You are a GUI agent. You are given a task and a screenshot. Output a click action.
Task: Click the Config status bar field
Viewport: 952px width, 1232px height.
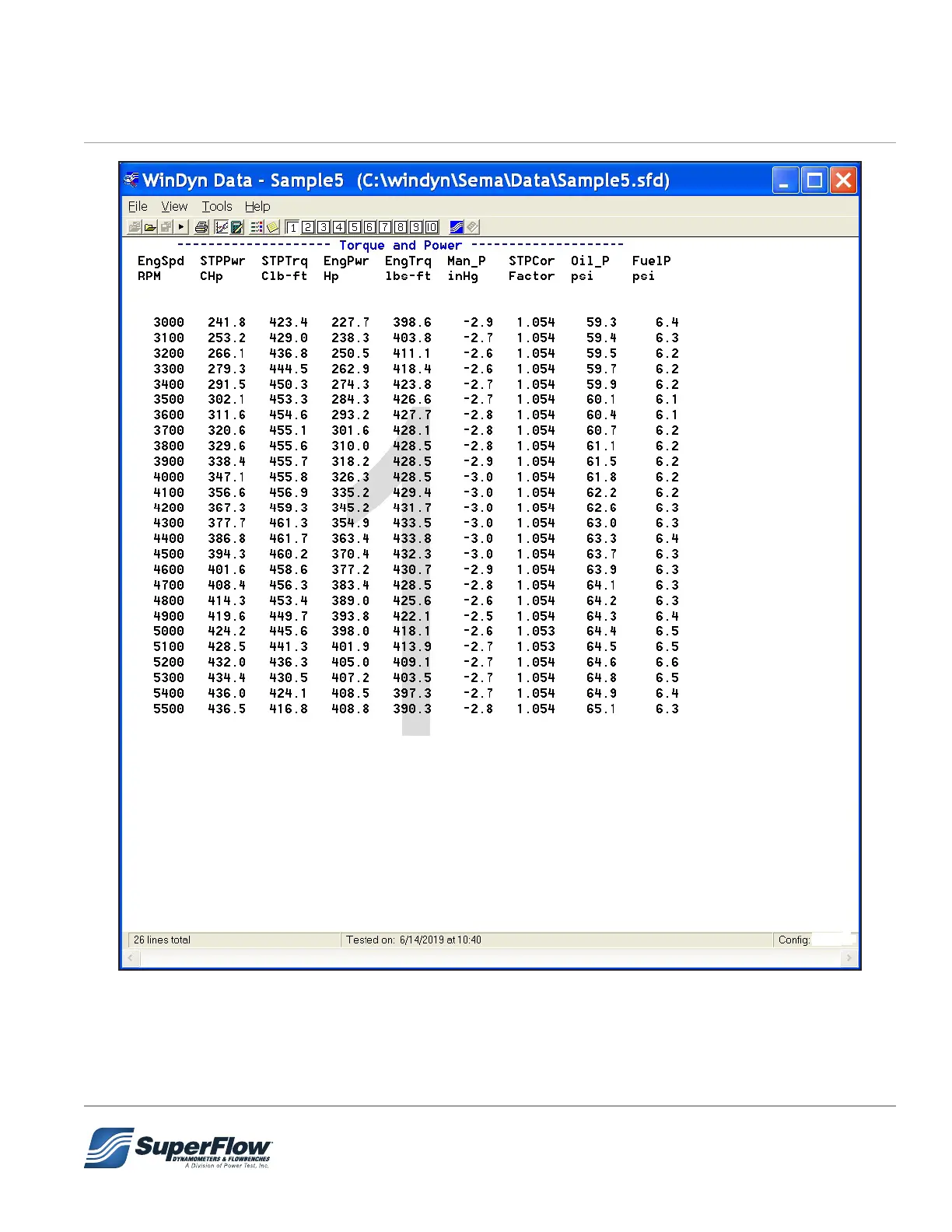tap(814, 940)
